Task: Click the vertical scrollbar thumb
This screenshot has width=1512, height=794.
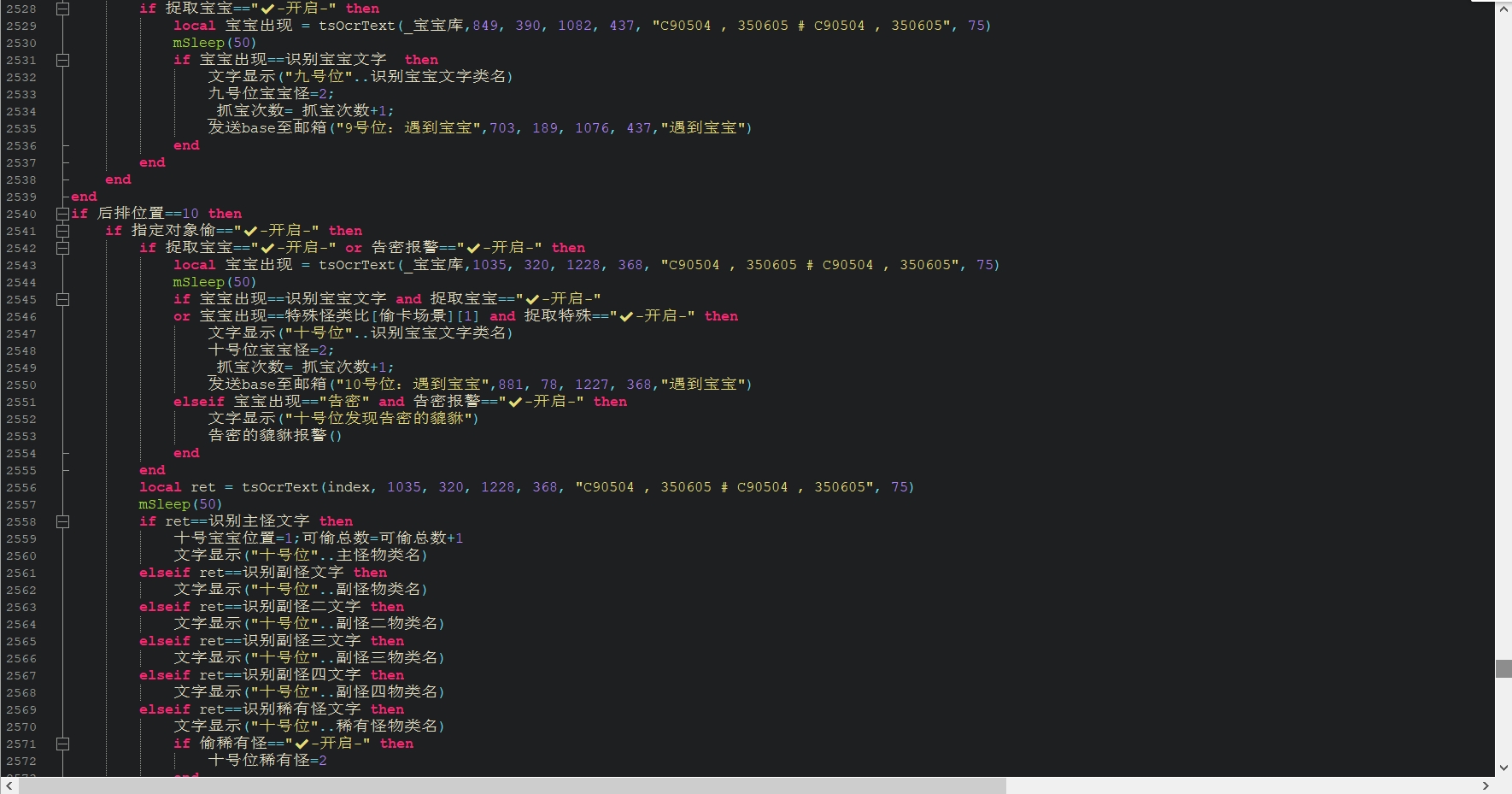Action: pyautogui.click(x=1503, y=668)
